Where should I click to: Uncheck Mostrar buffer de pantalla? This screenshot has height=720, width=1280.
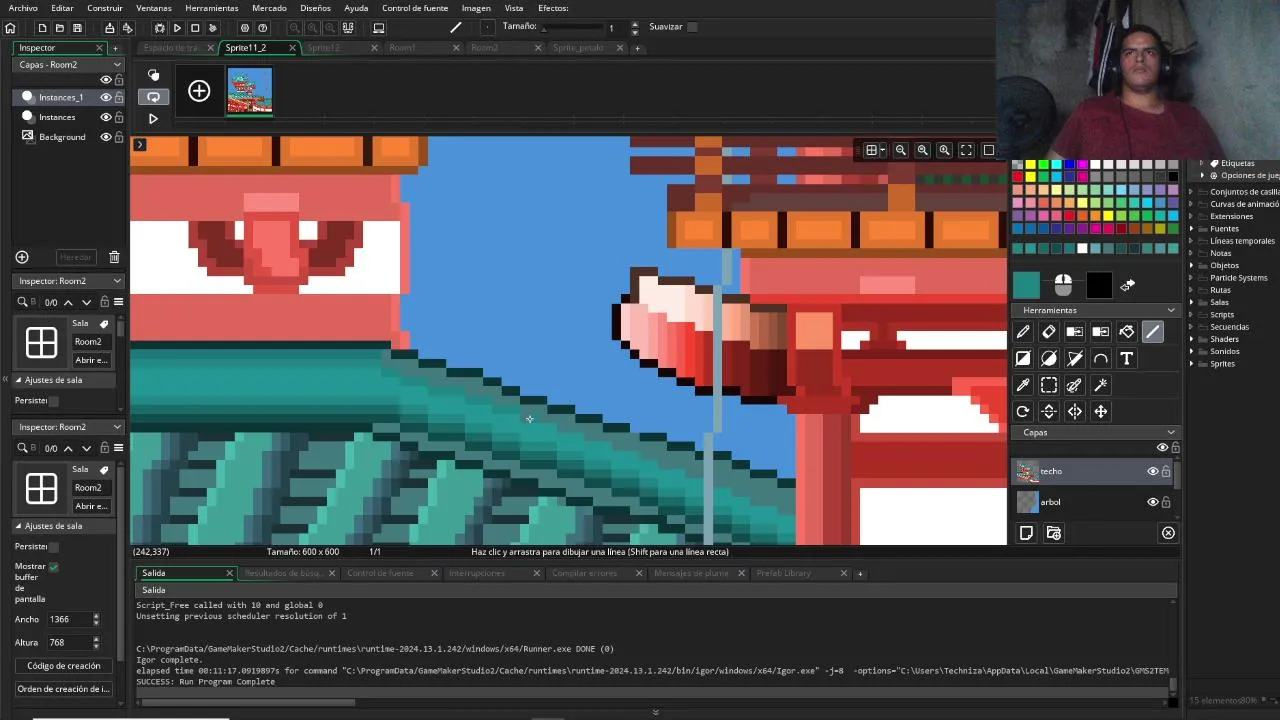[x=53, y=567]
